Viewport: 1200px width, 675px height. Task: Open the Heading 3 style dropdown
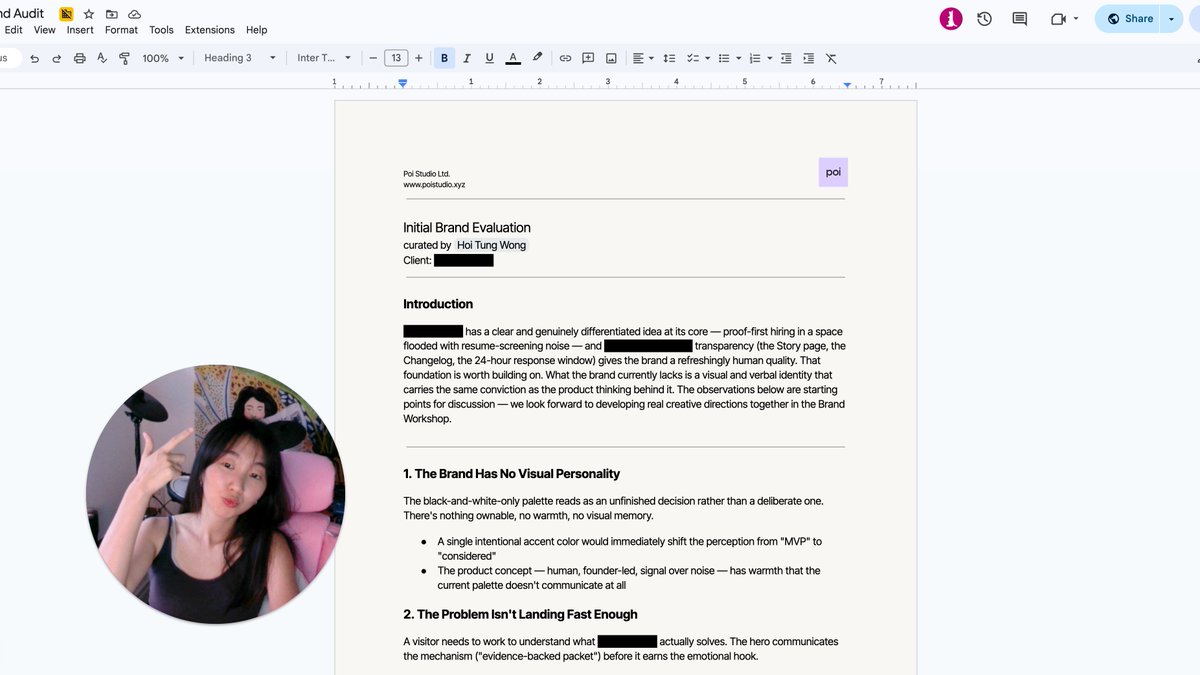click(x=240, y=58)
